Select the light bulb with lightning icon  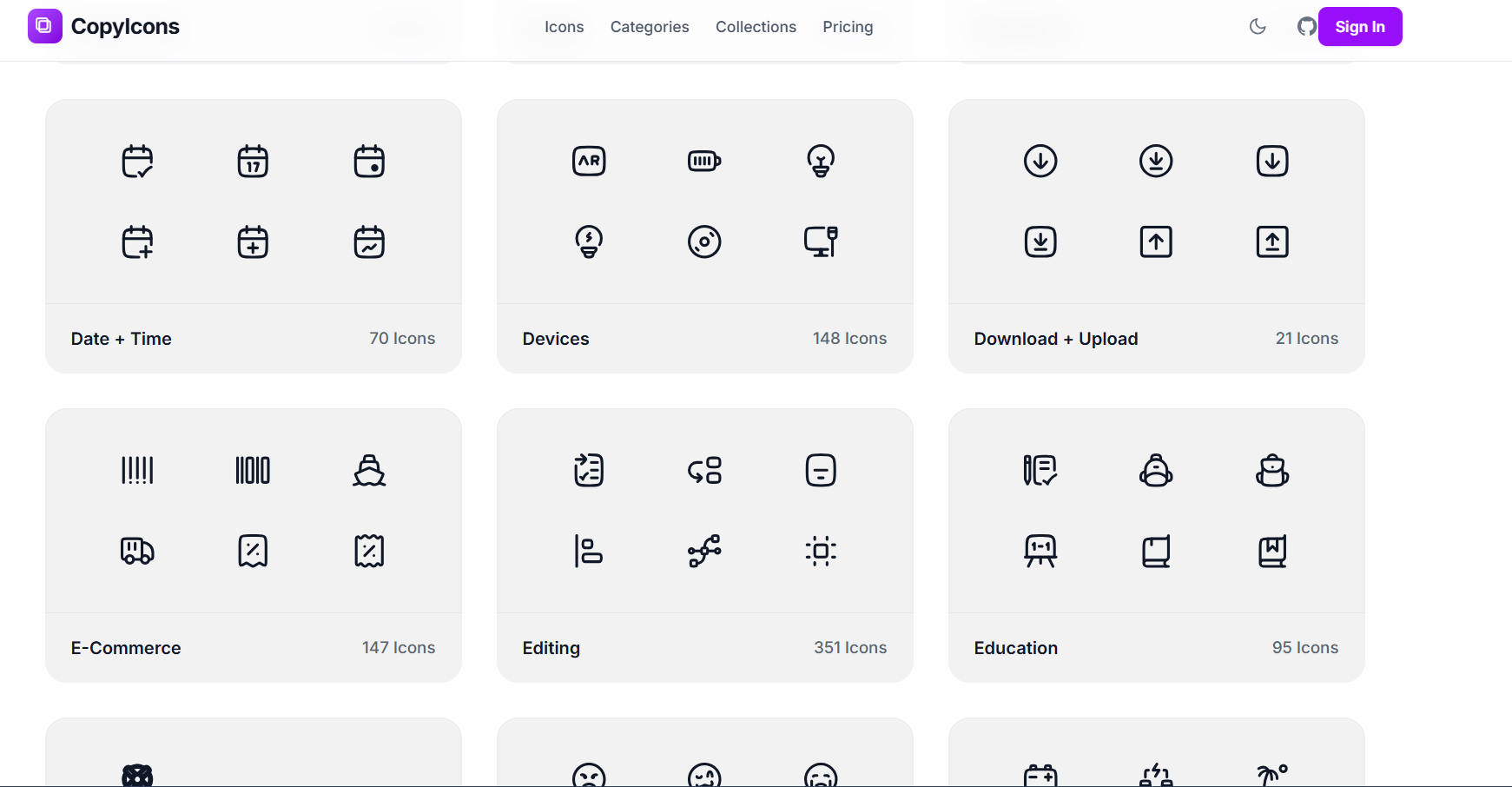[589, 241]
